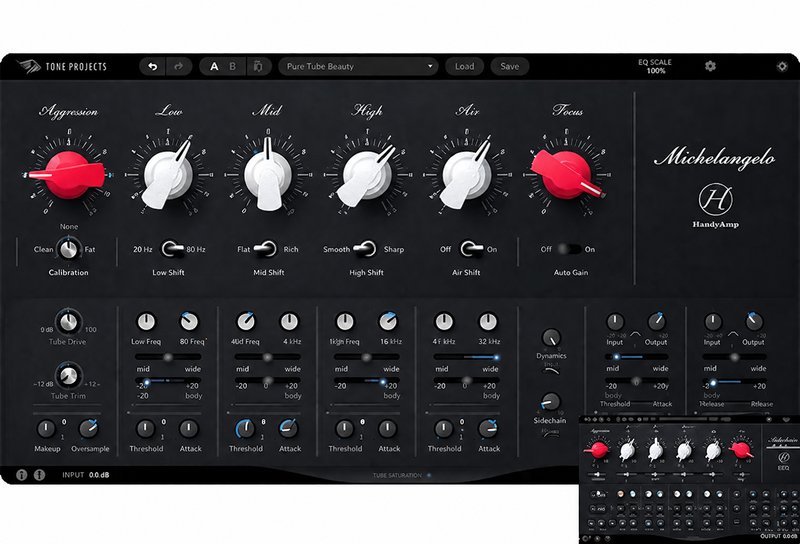Image resolution: width=800 pixels, height=544 pixels.
Task: Click the small inset plugin thumbnail
Action: tap(689, 479)
